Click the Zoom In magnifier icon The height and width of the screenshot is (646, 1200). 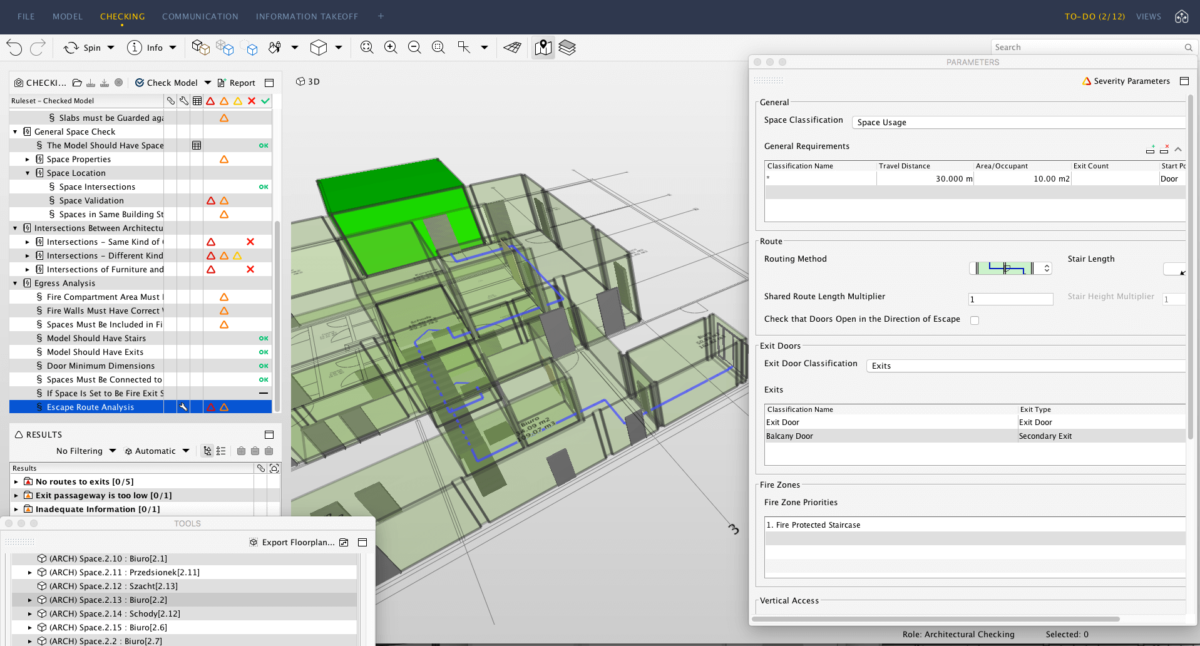[390, 47]
